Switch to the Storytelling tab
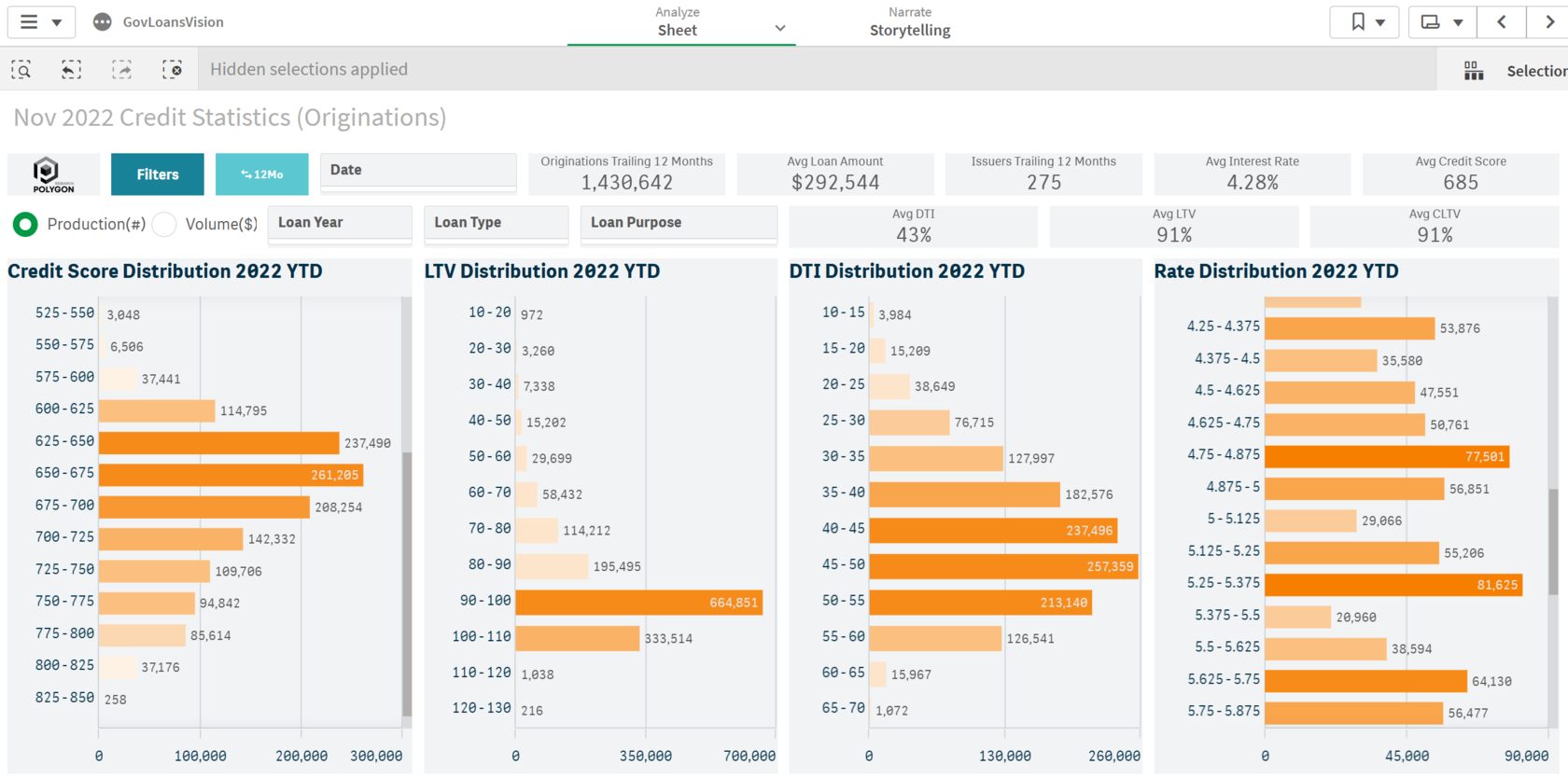Viewport: 1568px width, 778px height. pyautogui.click(x=910, y=22)
